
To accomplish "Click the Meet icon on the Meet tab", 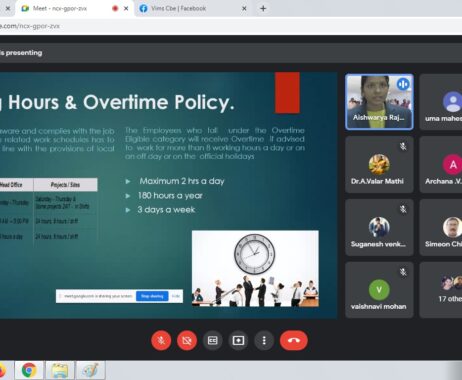I will (25, 9).
